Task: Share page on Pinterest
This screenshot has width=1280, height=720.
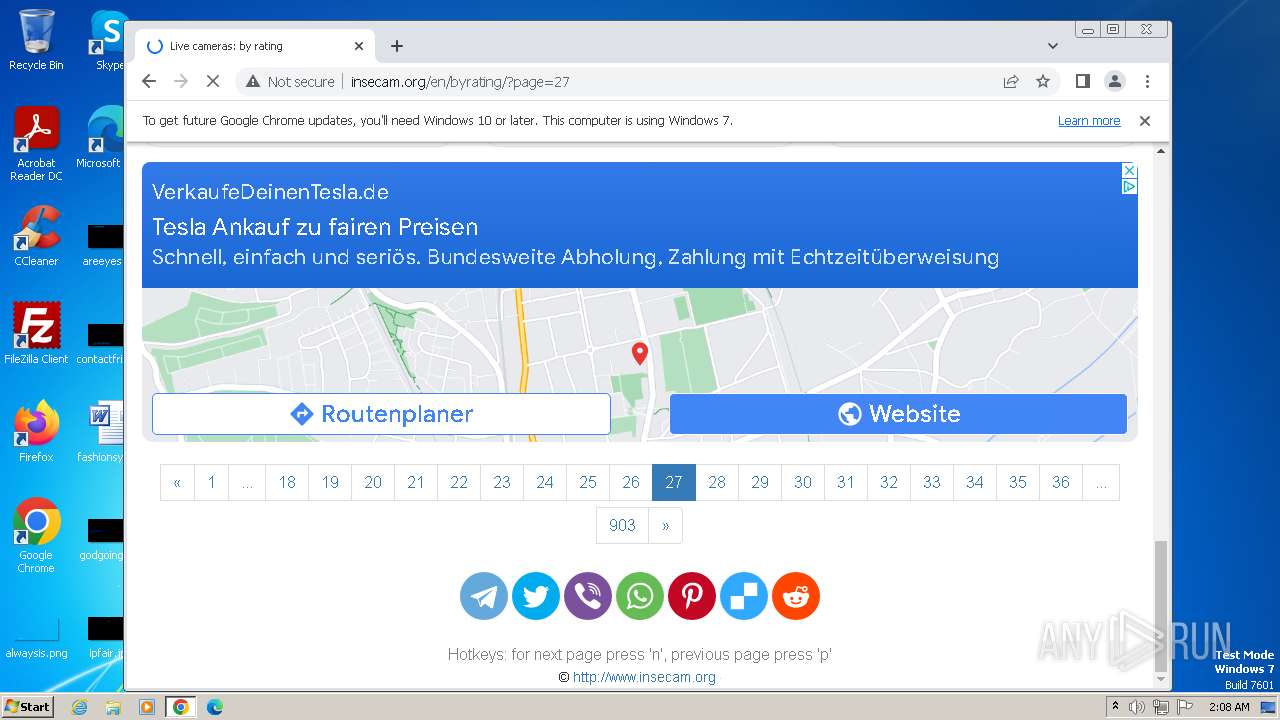Action: click(692, 596)
